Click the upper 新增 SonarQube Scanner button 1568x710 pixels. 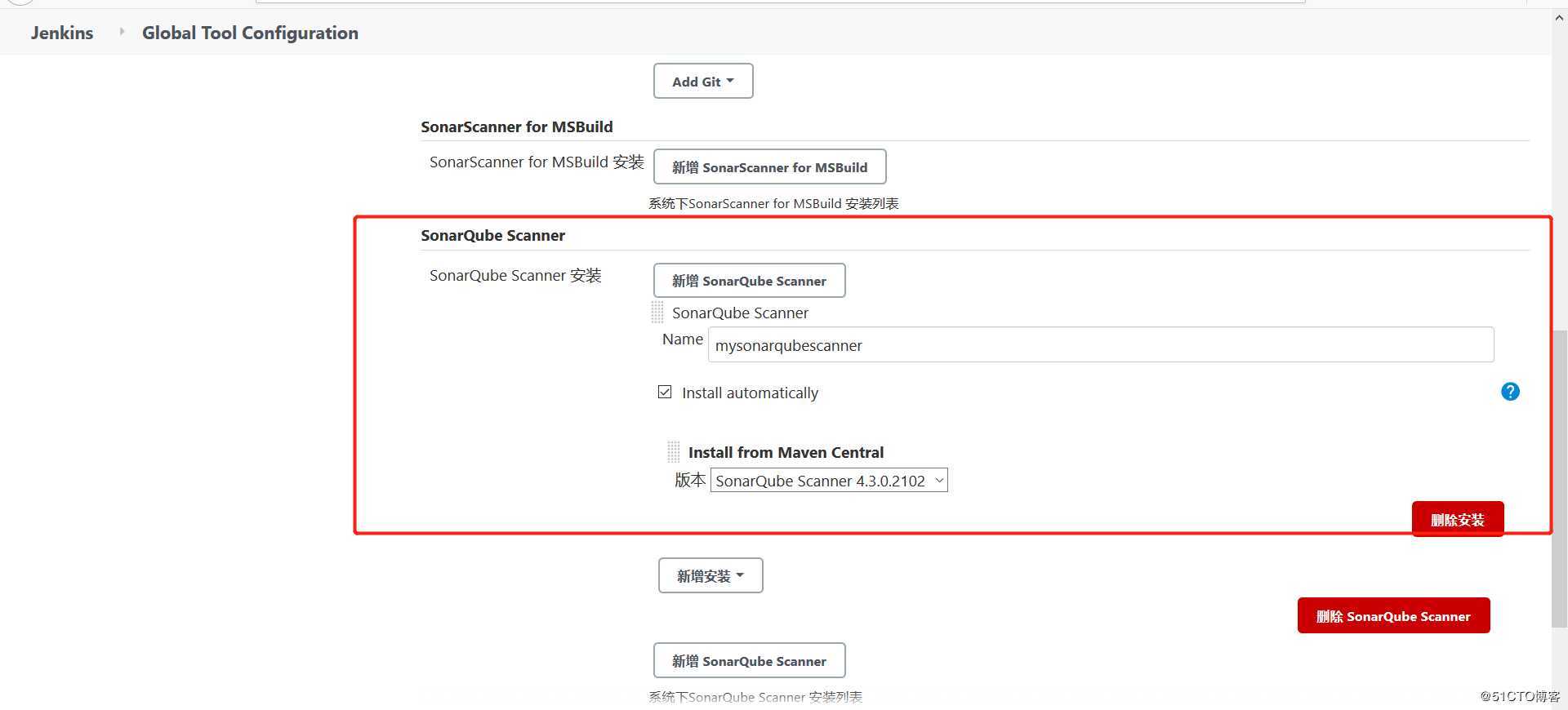point(749,280)
